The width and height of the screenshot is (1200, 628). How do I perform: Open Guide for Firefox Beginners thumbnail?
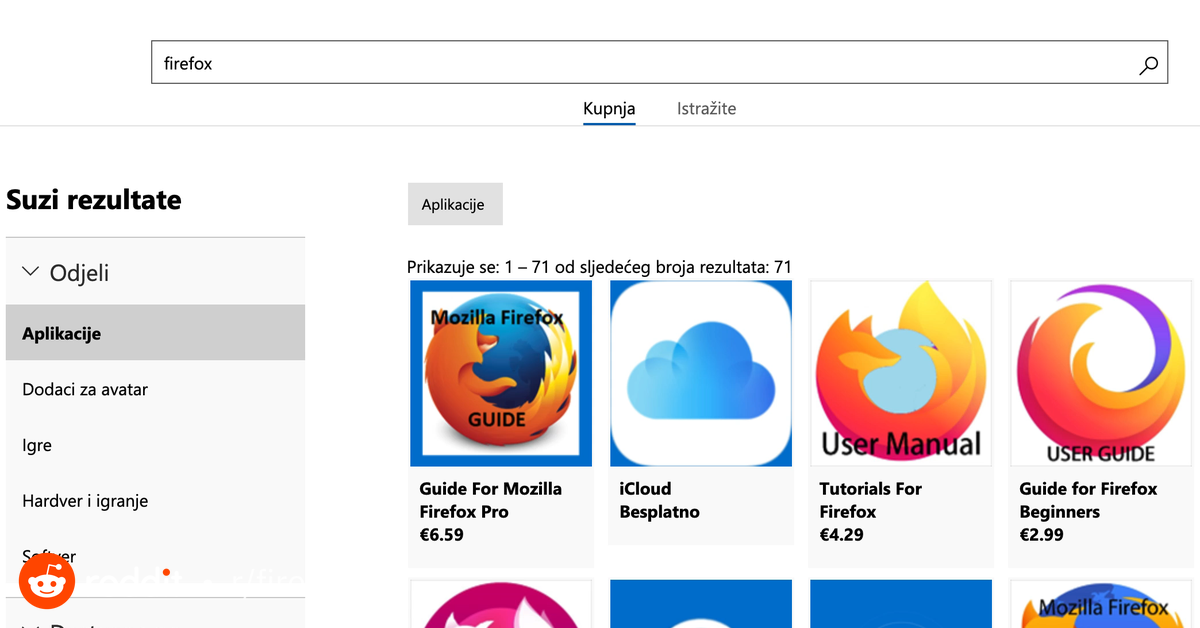pyautogui.click(x=1100, y=373)
